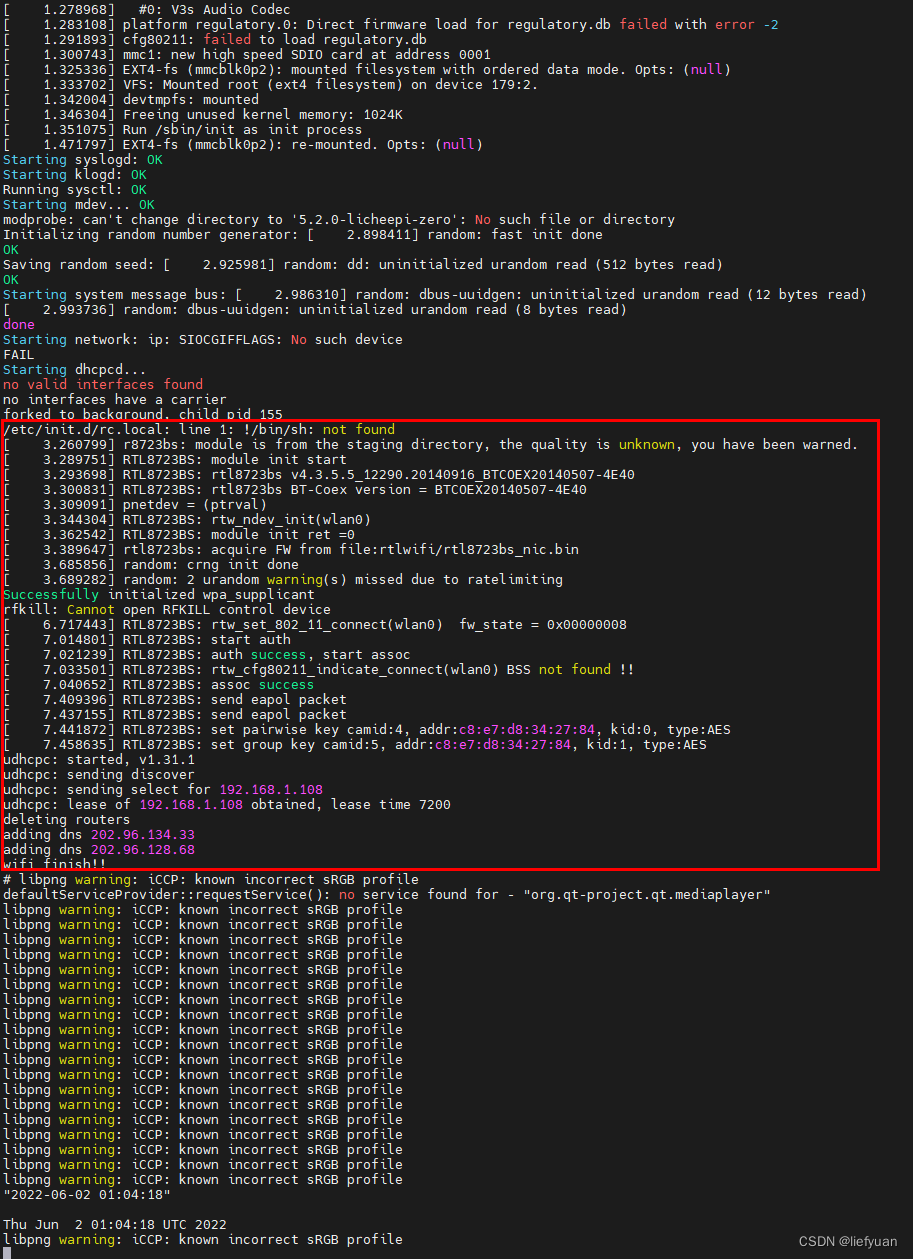The width and height of the screenshot is (913, 1259).
Task: Click 'Initializing random number generator' line
Action: 303,234
